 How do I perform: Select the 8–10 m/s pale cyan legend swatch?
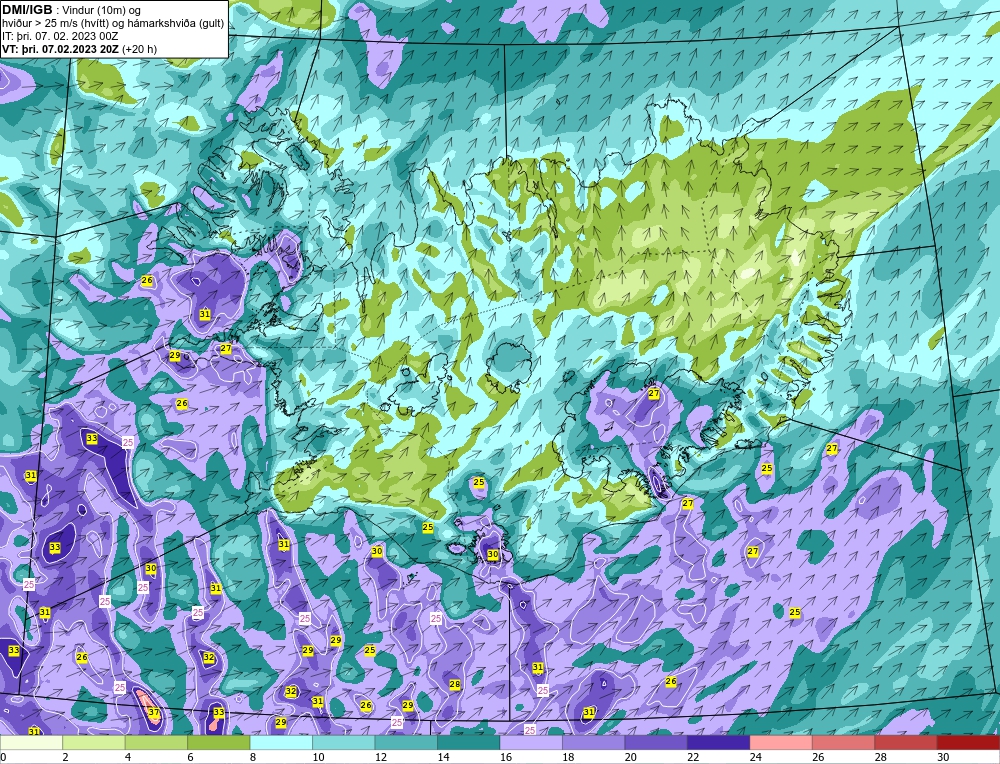pos(281,743)
